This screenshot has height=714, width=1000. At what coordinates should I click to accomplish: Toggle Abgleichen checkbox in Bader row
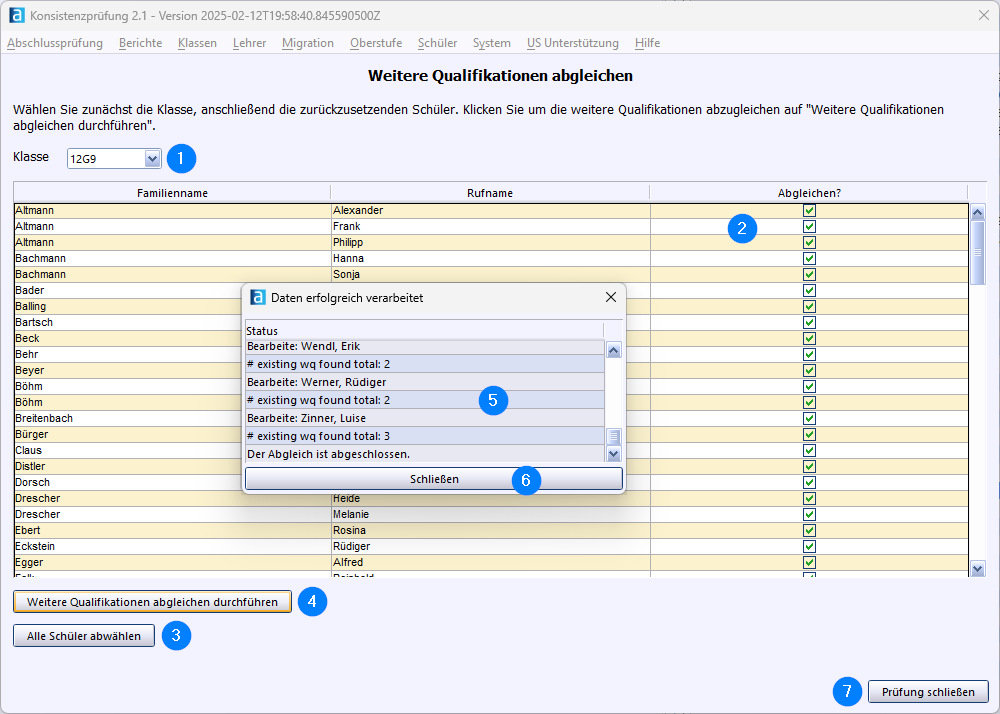[x=809, y=290]
